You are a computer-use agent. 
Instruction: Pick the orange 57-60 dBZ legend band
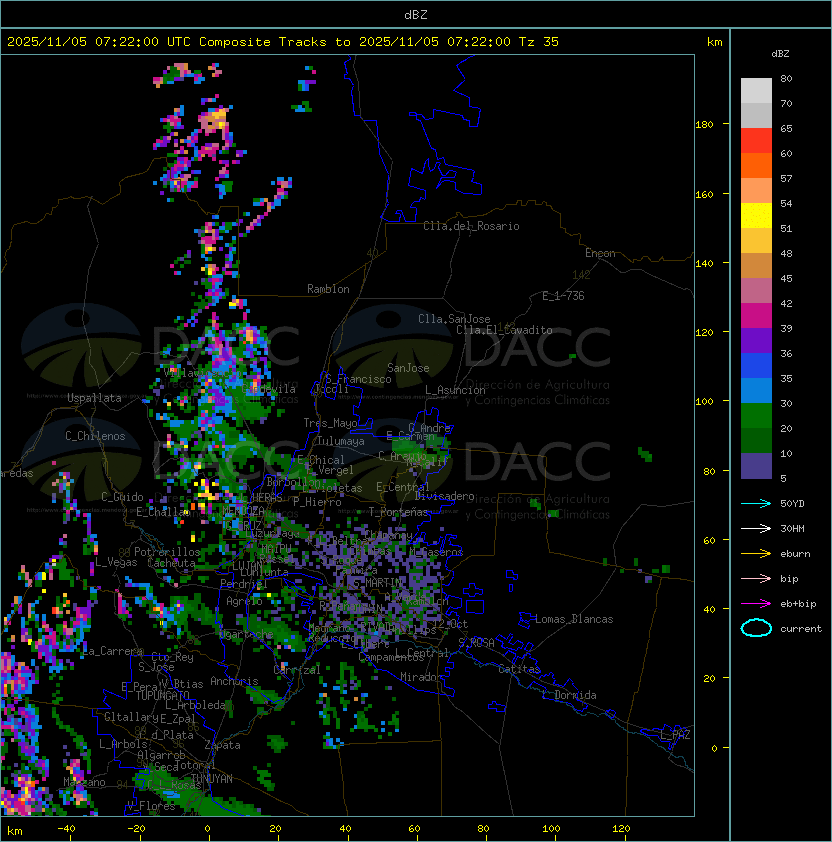click(x=756, y=165)
